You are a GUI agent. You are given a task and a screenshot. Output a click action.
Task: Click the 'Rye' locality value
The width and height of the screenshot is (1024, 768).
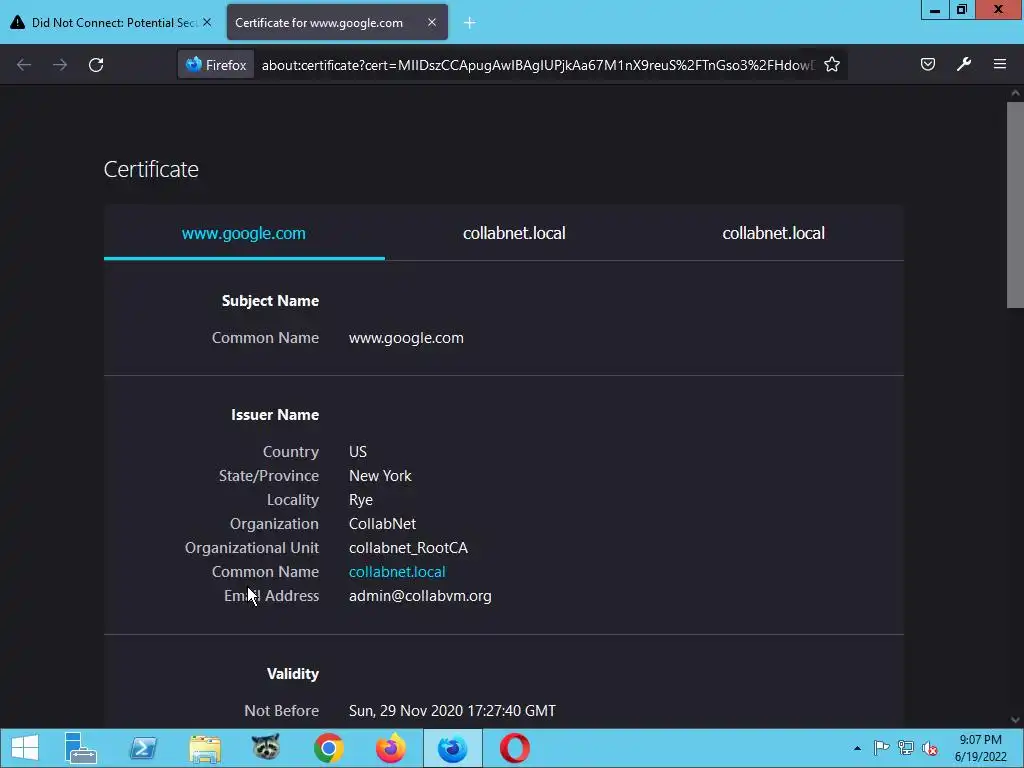360,500
